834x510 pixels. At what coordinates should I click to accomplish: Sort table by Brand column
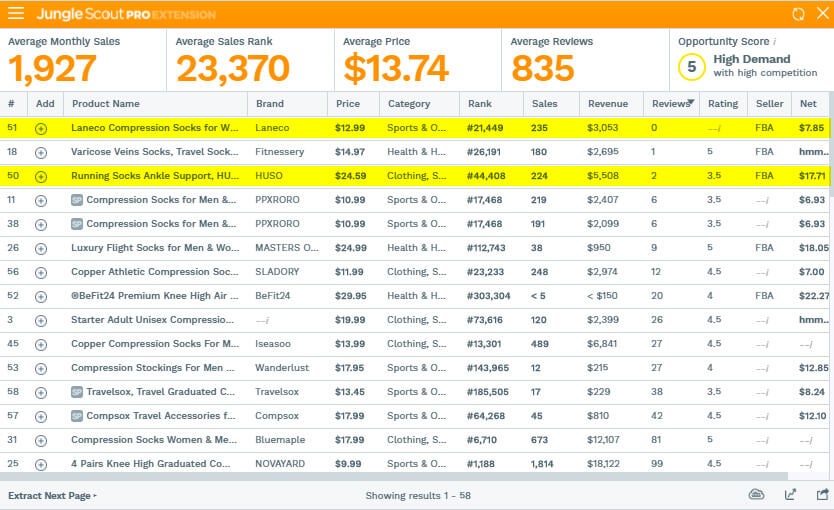287,104
